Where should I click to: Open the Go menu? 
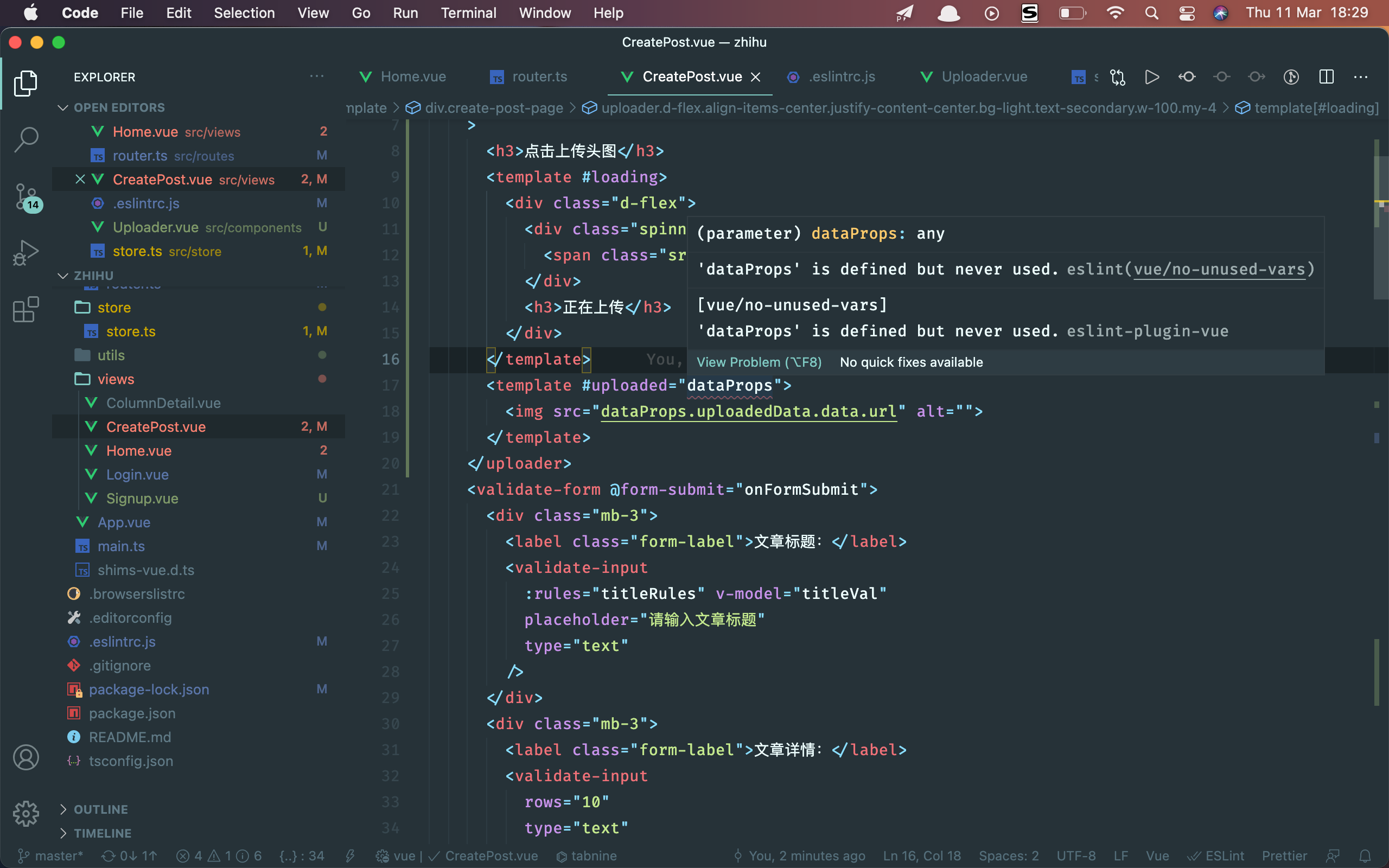[360, 12]
